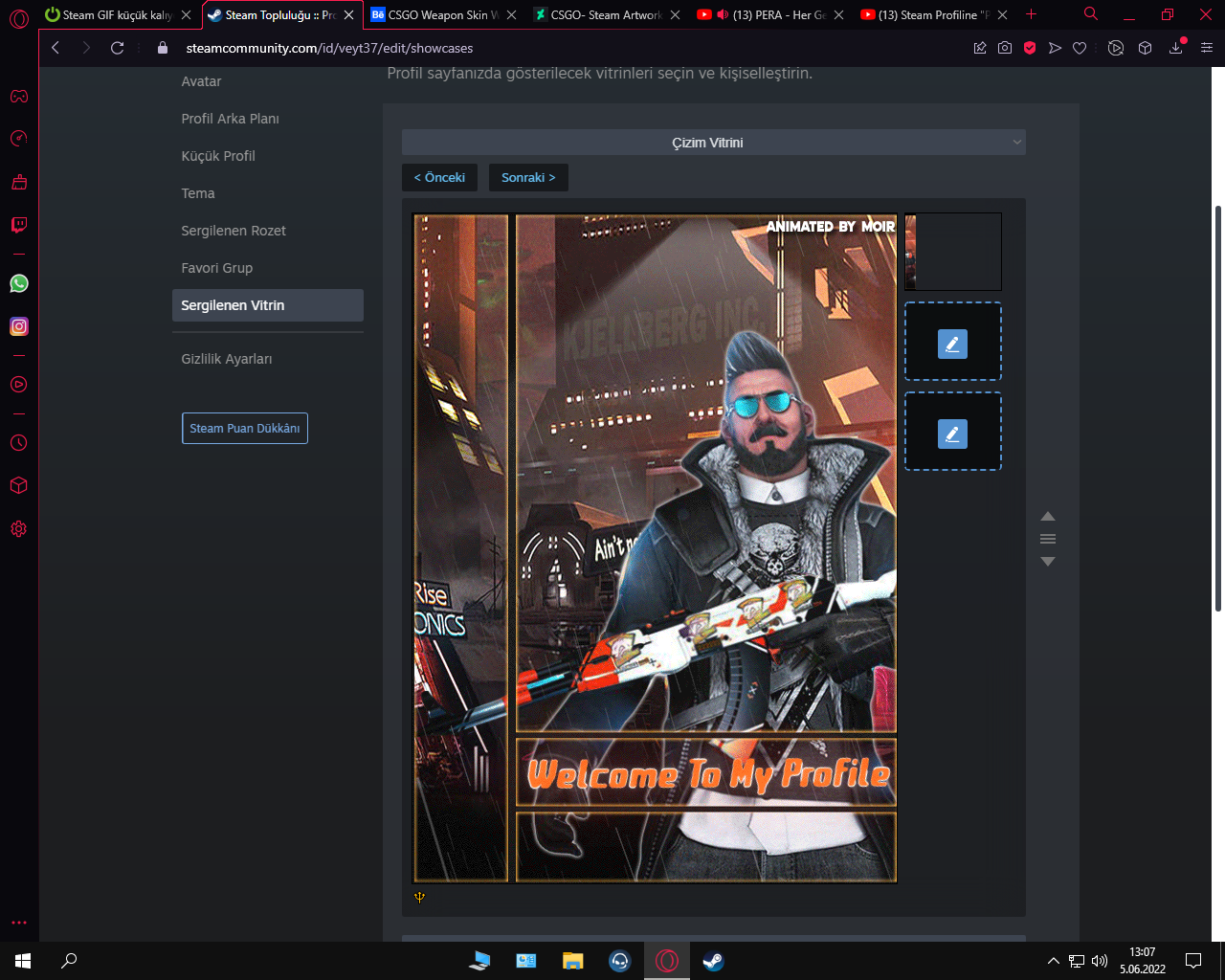Image resolution: width=1225 pixels, height=980 pixels.
Task: Click the Sonraki next button
Action: (528, 177)
